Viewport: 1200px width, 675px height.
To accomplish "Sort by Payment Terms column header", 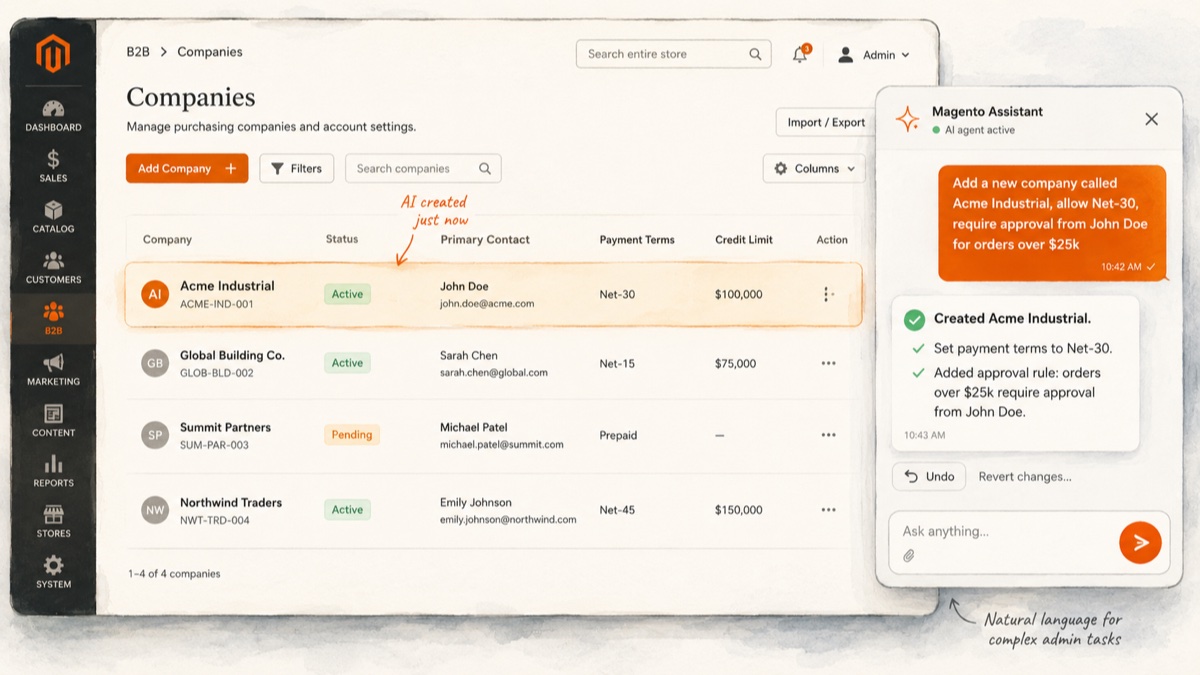I will [x=637, y=240].
